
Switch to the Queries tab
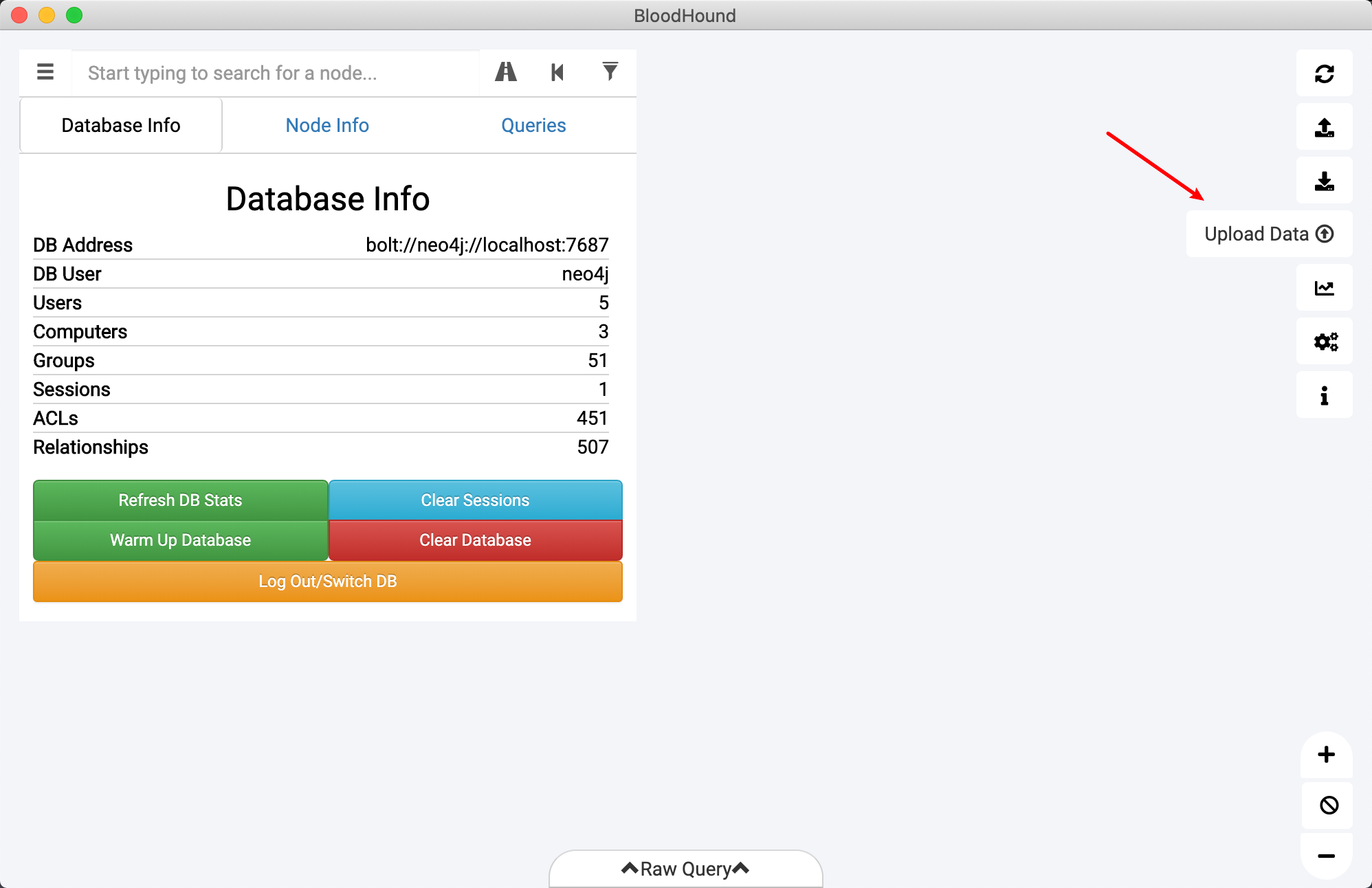tap(533, 126)
